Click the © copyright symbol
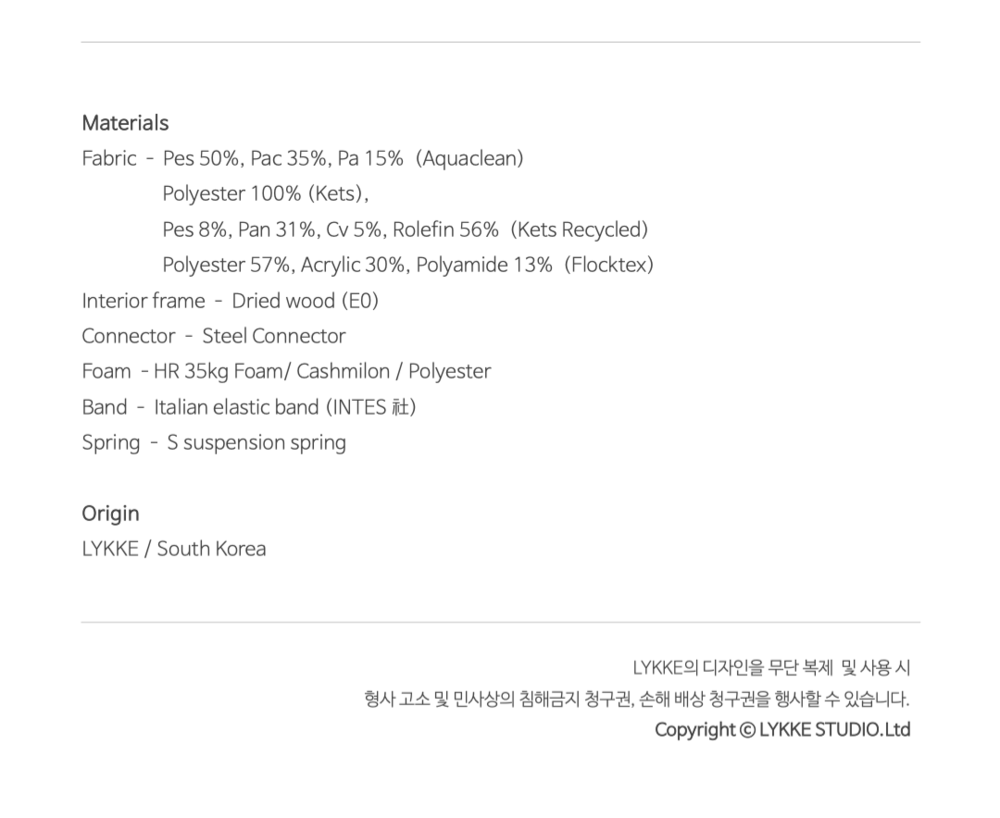 tap(747, 730)
